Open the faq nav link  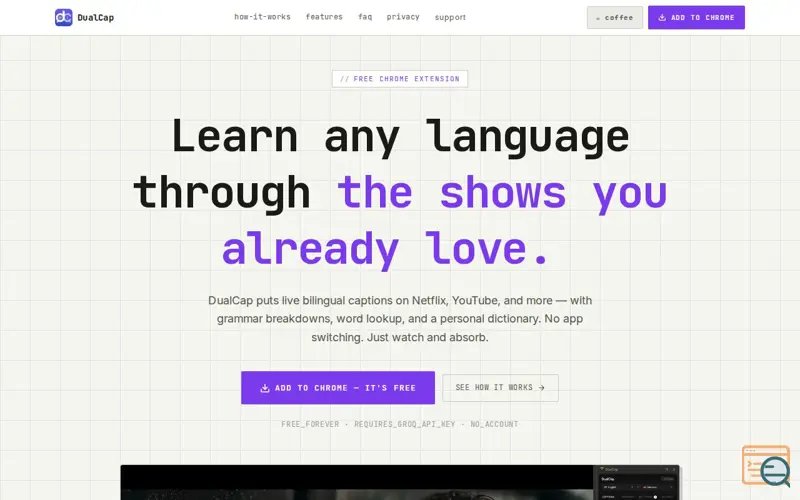[x=365, y=17]
